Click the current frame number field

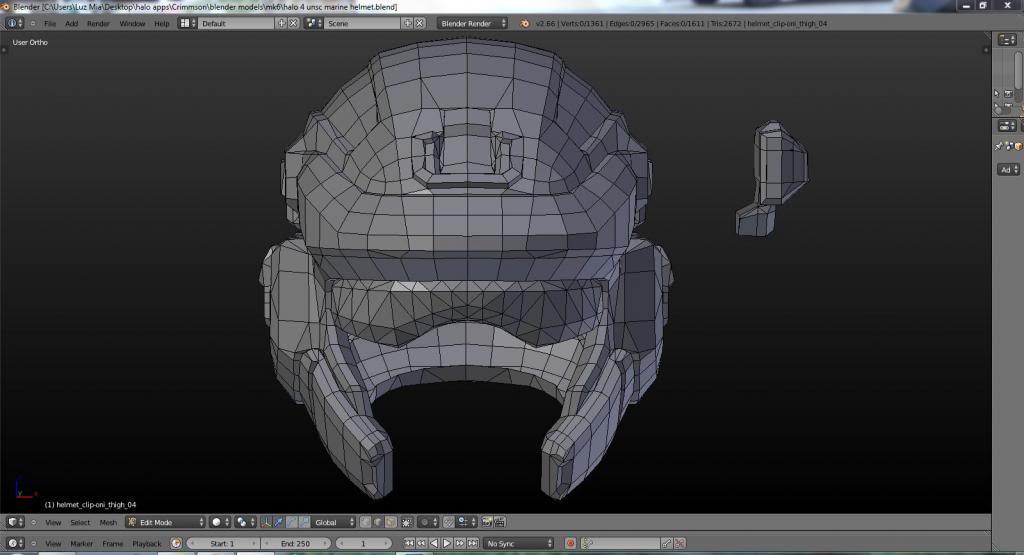click(x=363, y=543)
